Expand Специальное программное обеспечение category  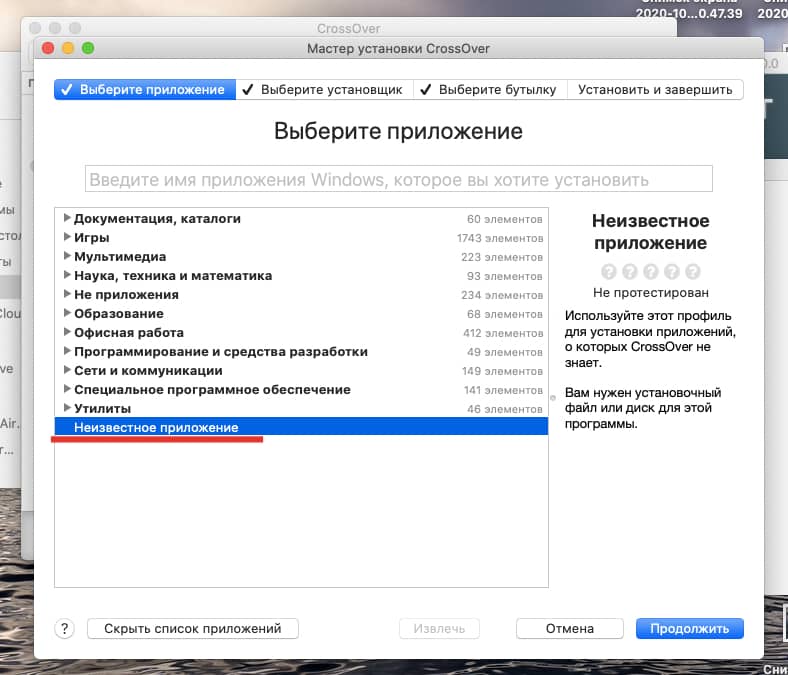(67, 390)
